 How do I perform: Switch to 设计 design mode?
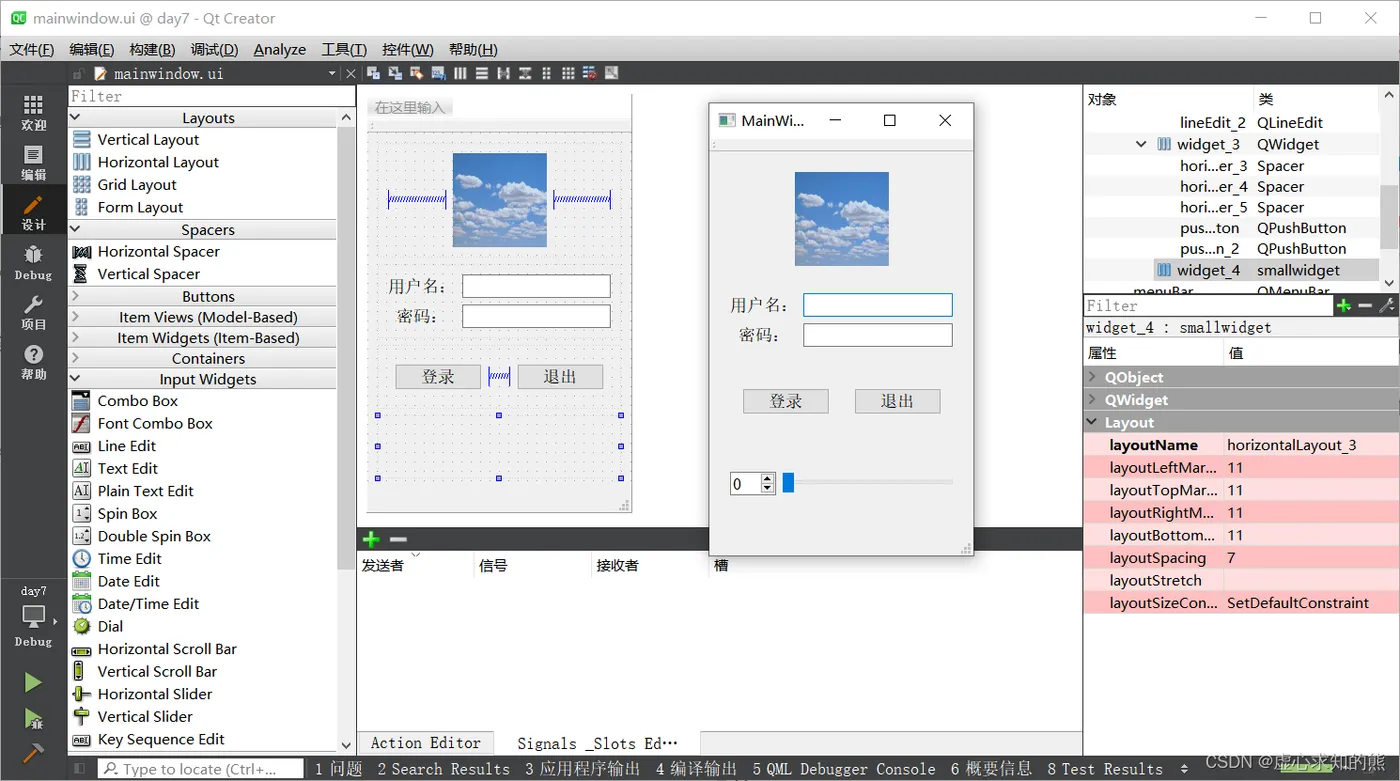coord(33,212)
